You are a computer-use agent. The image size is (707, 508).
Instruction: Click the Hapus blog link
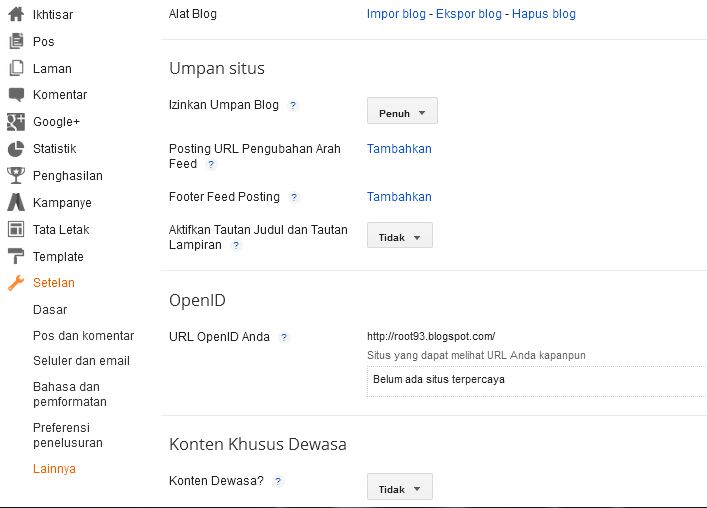point(543,14)
